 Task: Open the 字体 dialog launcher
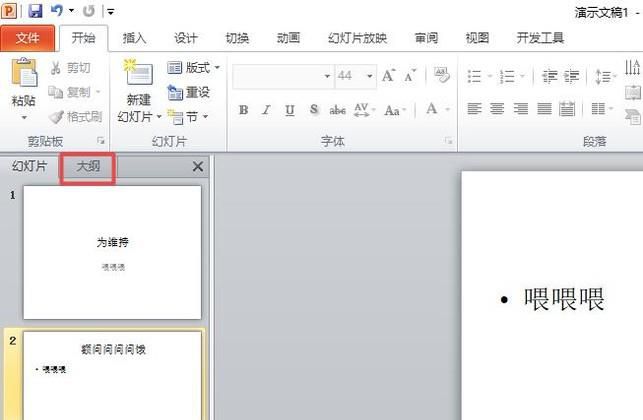point(448,141)
